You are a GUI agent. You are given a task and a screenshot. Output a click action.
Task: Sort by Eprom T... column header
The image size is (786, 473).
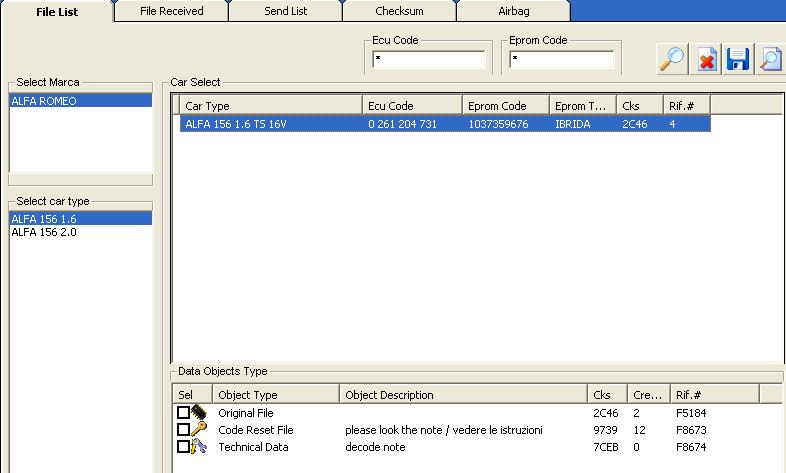click(583, 106)
